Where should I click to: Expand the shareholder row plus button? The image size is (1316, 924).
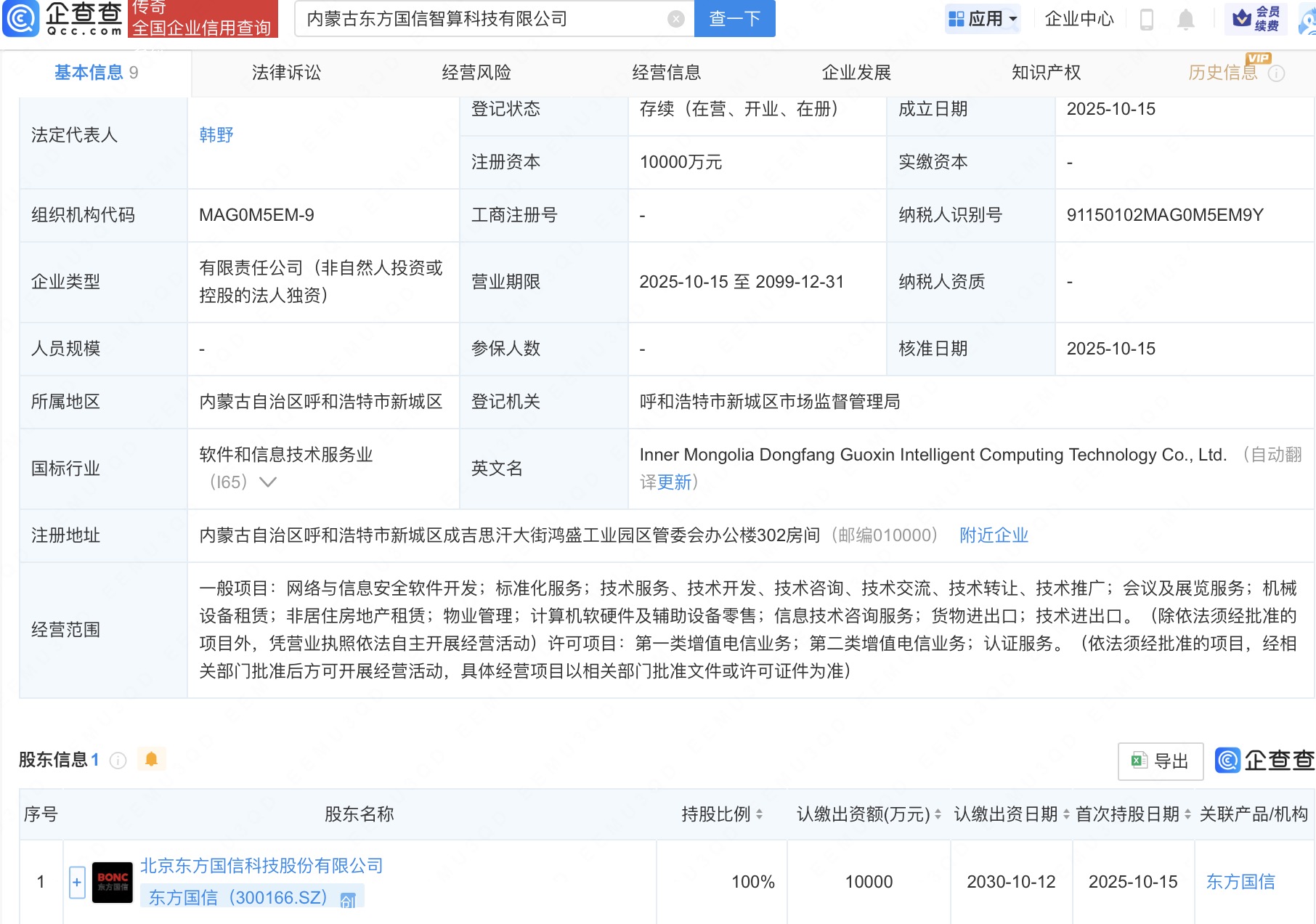coord(77,882)
